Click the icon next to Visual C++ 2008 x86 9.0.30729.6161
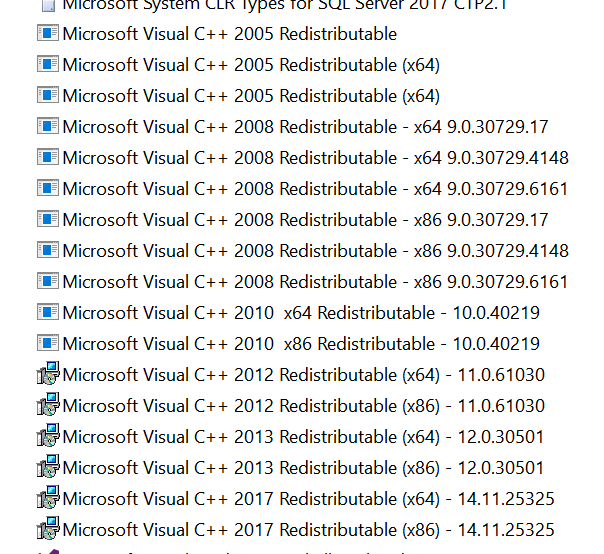This screenshot has height=554, width=604. coord(48,282)
